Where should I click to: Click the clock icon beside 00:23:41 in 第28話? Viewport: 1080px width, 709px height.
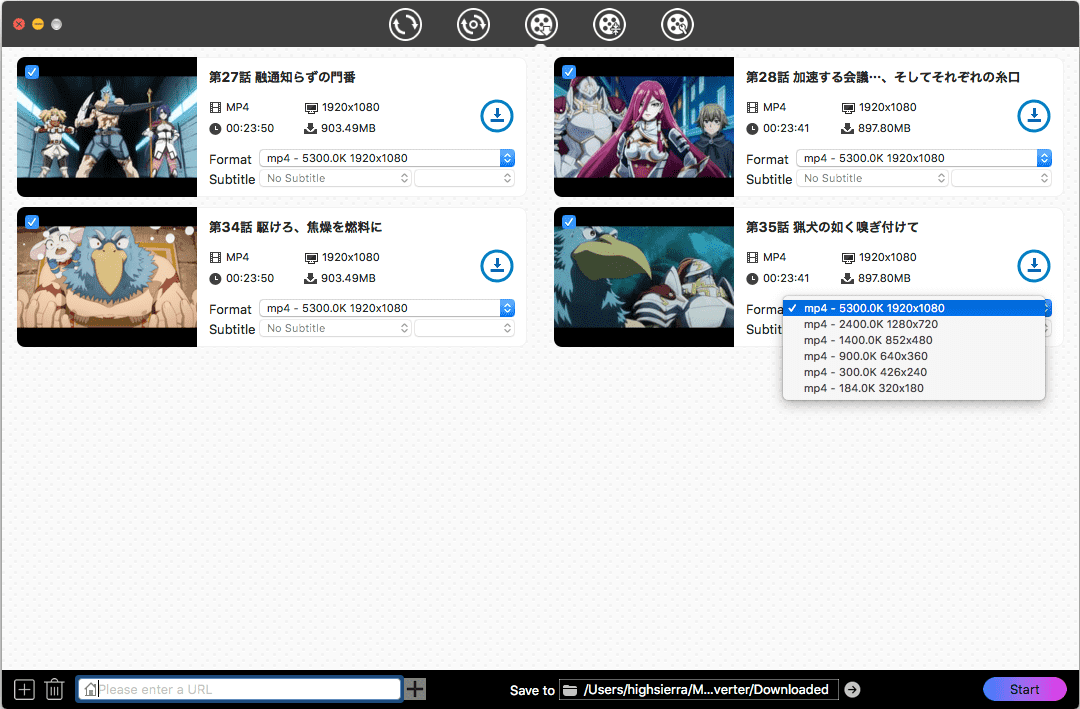click(752, 128)
